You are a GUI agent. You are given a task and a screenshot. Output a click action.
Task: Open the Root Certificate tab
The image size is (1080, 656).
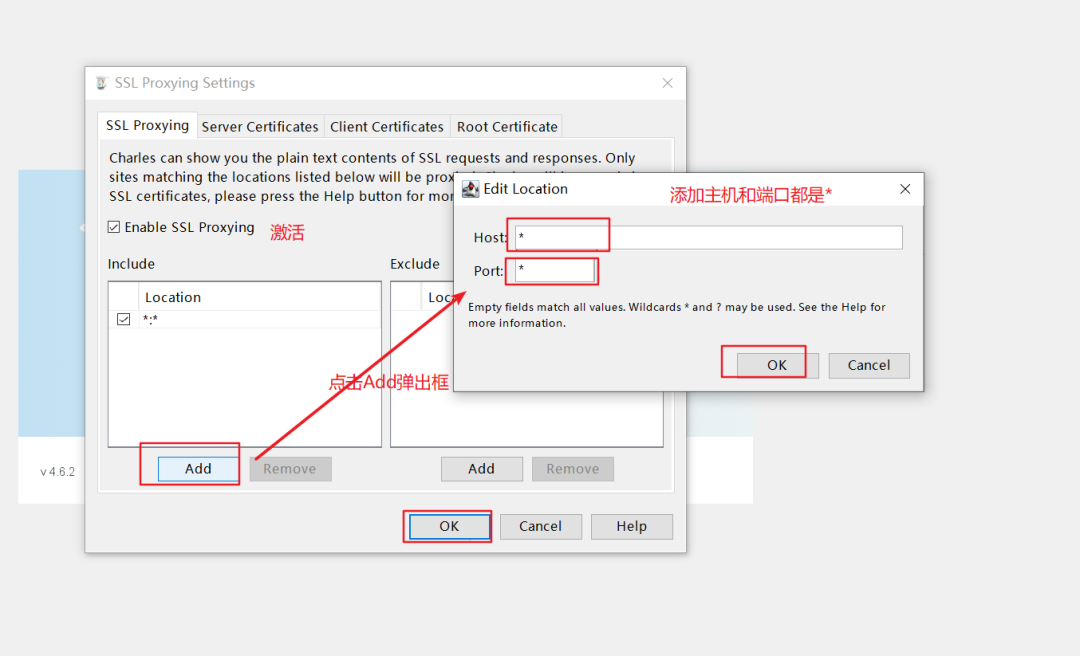(x=507, y=127)
